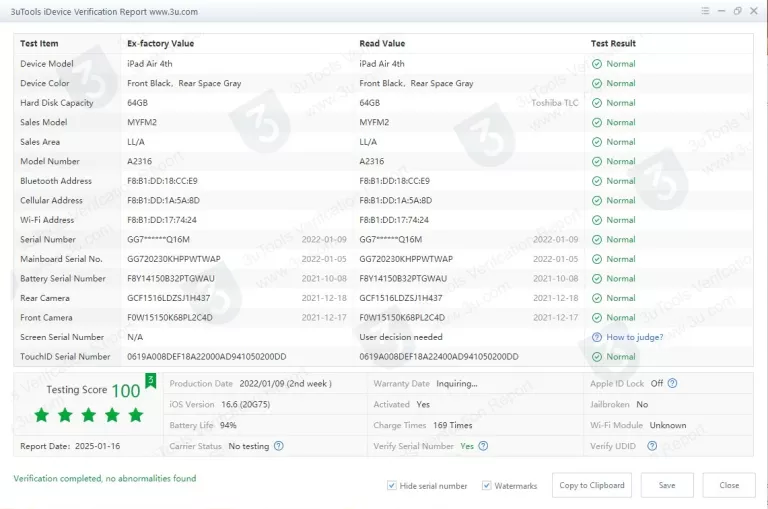768x509 pixels.
Task: Click User decision needed text
Action: tap(401, 337)
